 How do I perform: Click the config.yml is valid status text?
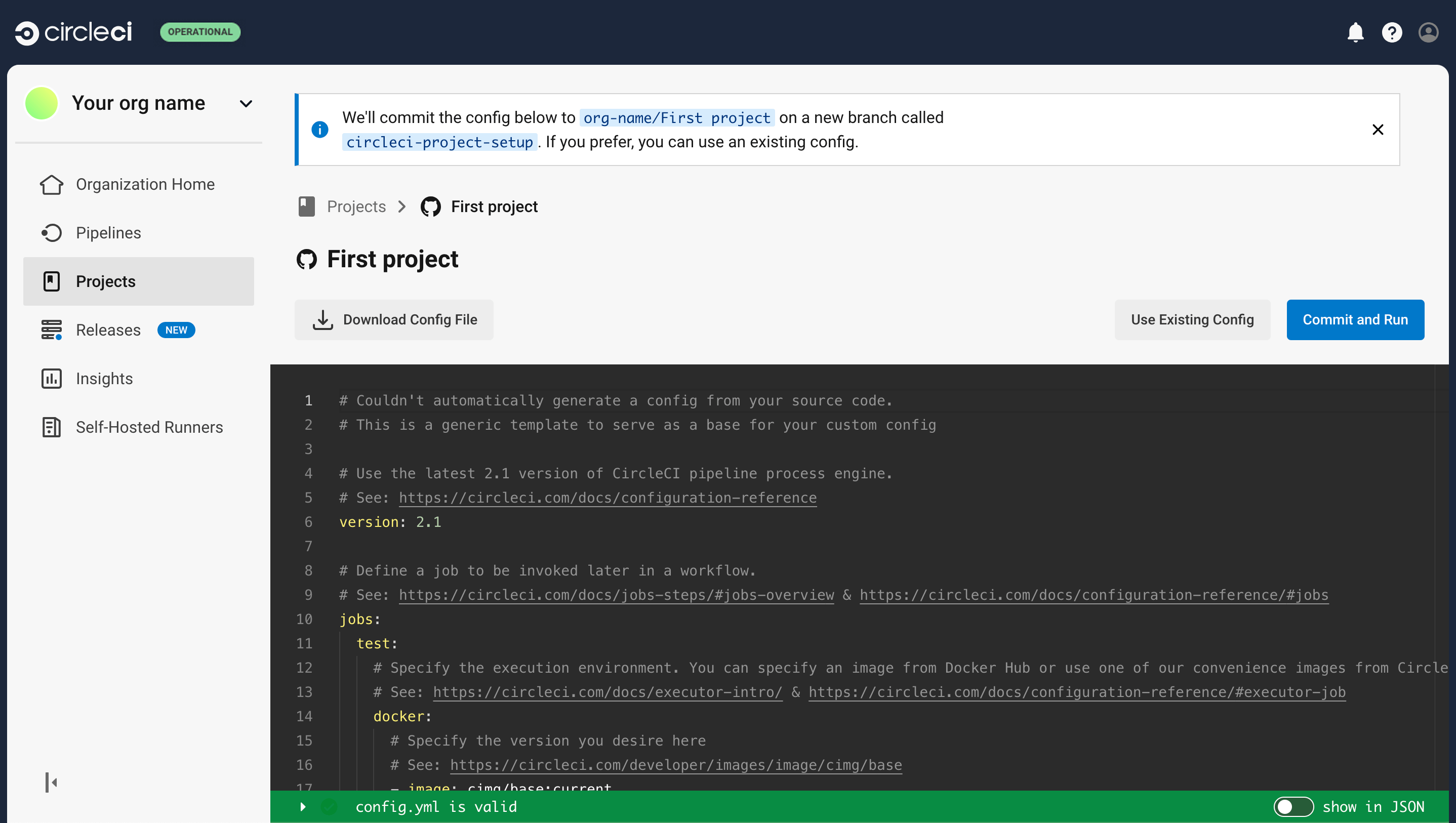click(x=436, y=807)
